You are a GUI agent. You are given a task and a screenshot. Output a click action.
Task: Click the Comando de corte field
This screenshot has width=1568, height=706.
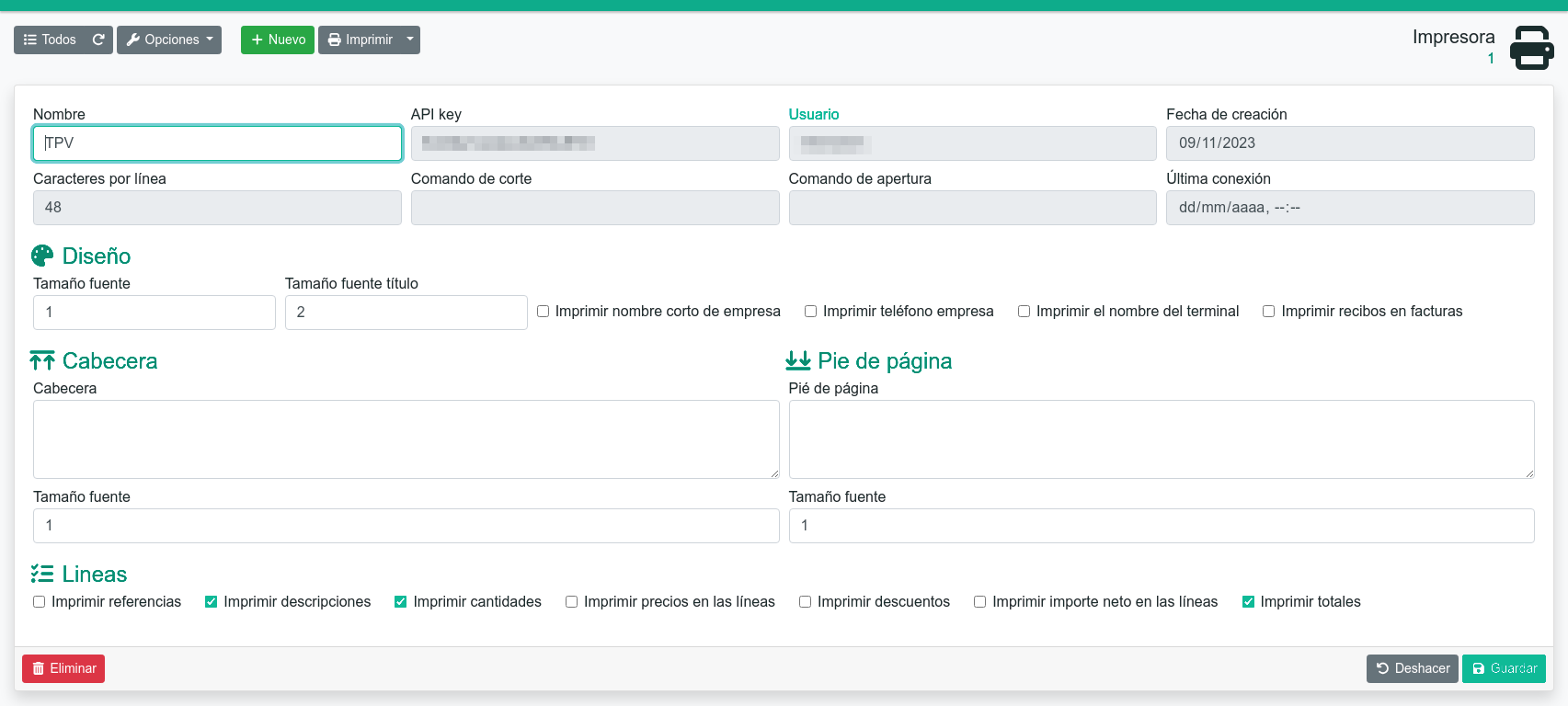click(595, 208)
